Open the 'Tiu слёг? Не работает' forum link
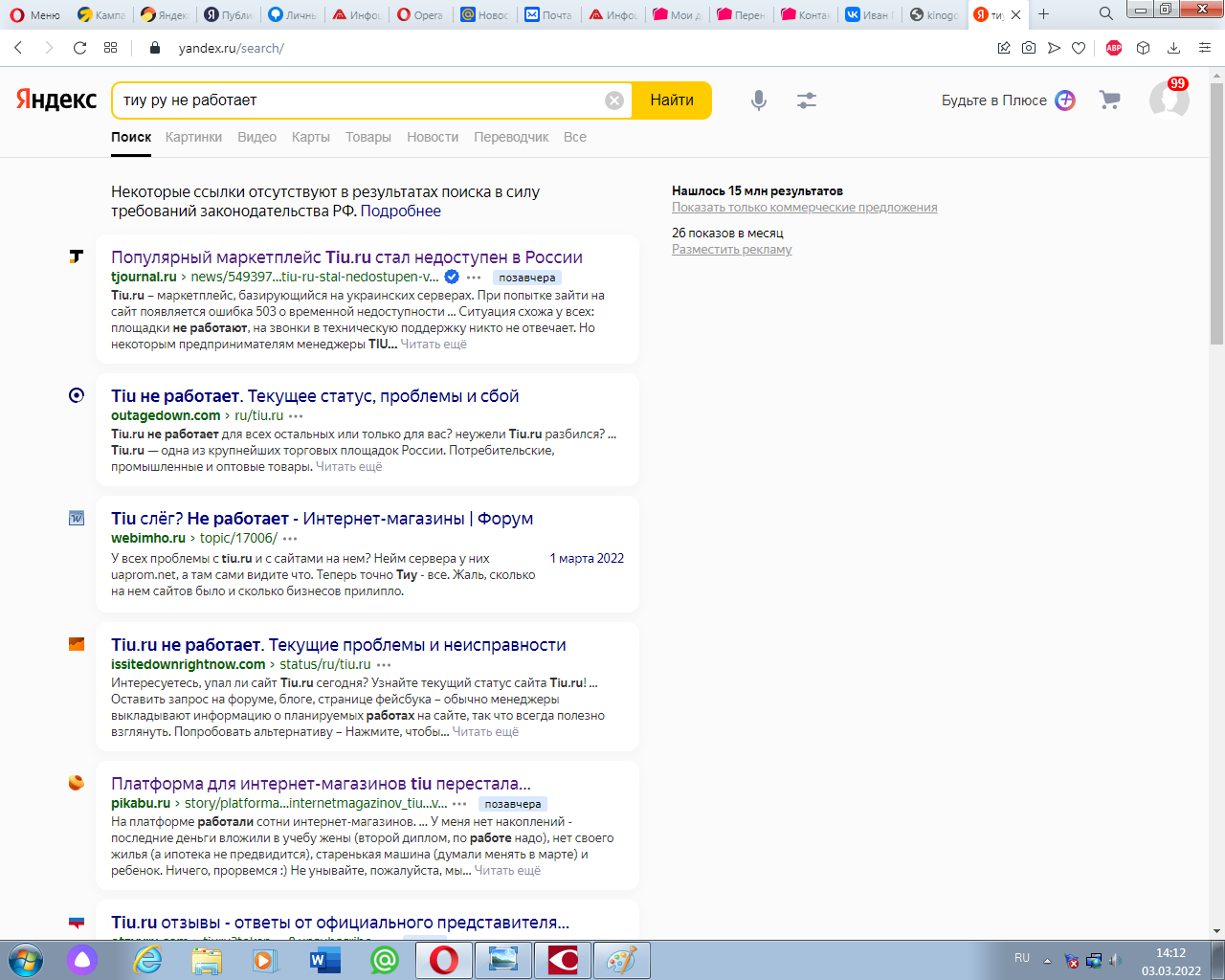Viewport: 1225px width, 980px height. click(322, 519)
